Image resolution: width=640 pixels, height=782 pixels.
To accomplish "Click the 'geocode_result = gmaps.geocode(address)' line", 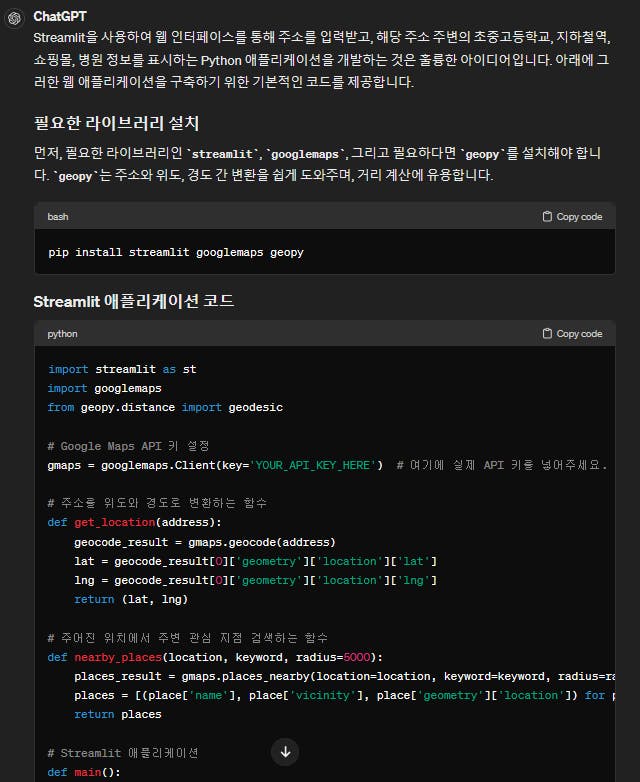I will click(205, 542).
